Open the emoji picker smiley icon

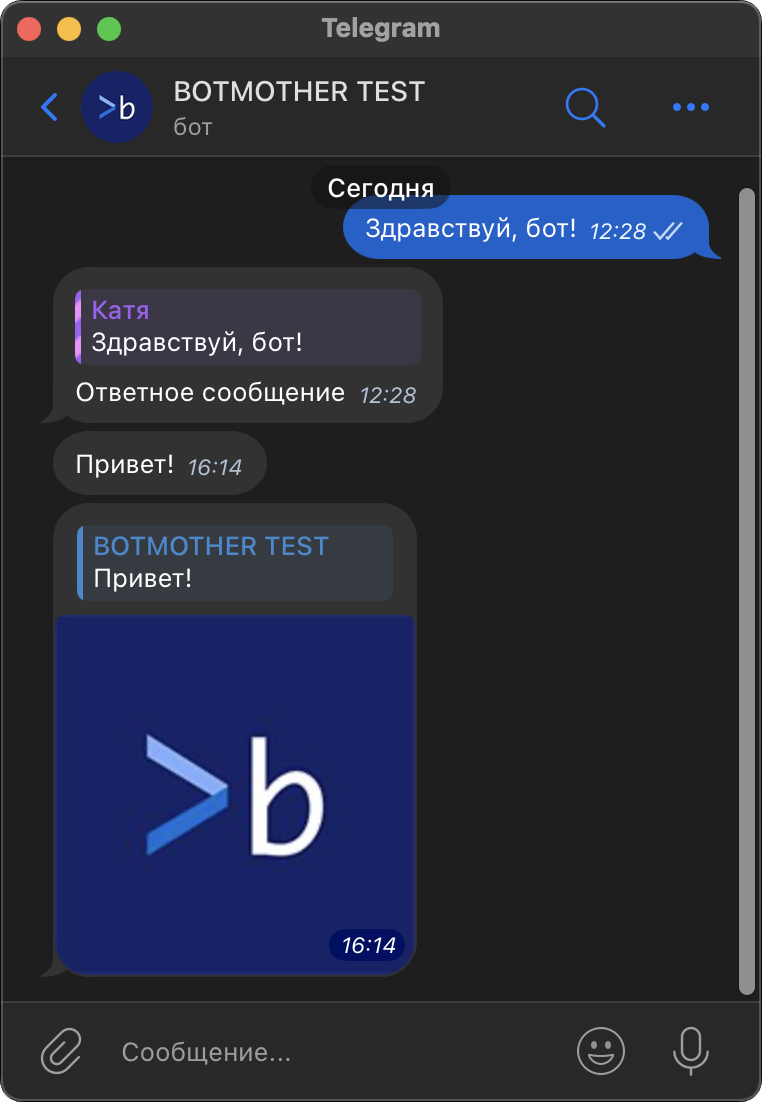click(x=601, y=1051)
